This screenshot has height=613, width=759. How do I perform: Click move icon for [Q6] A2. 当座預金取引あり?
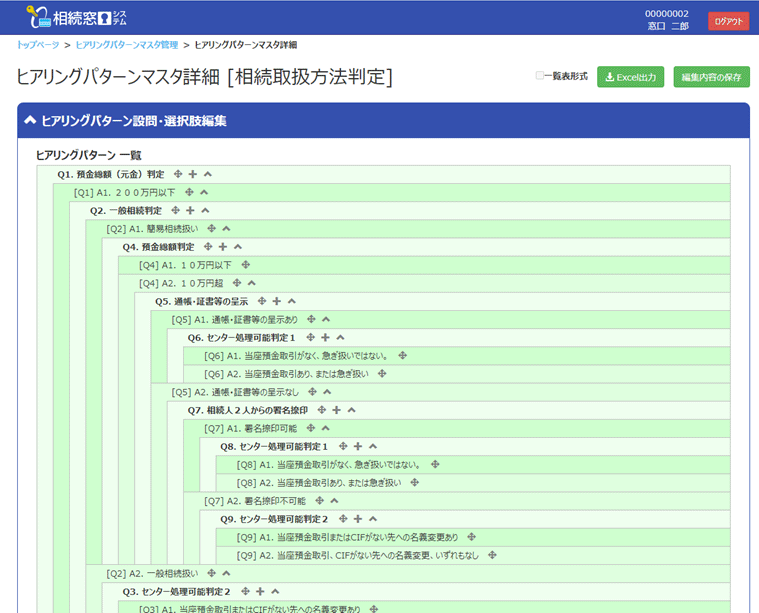point(382,374)
